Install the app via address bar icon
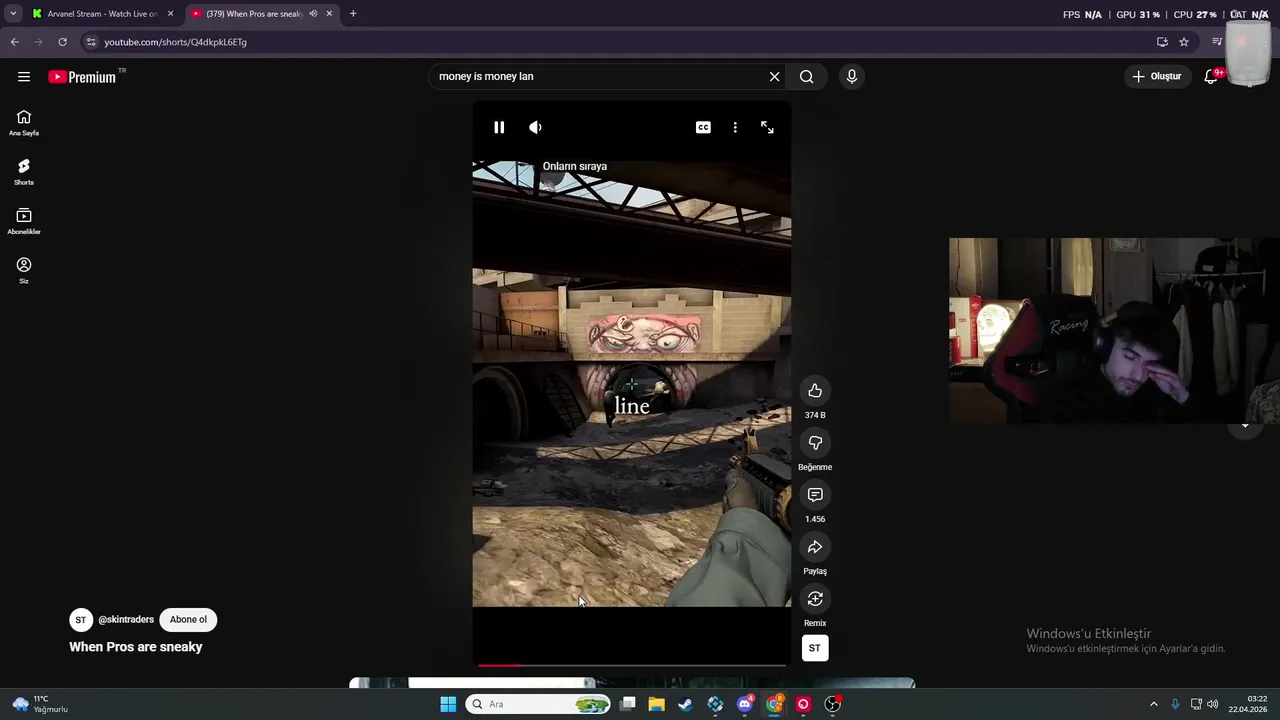The height and width of the screenshot is (720, 1280). pos(1162,42)
